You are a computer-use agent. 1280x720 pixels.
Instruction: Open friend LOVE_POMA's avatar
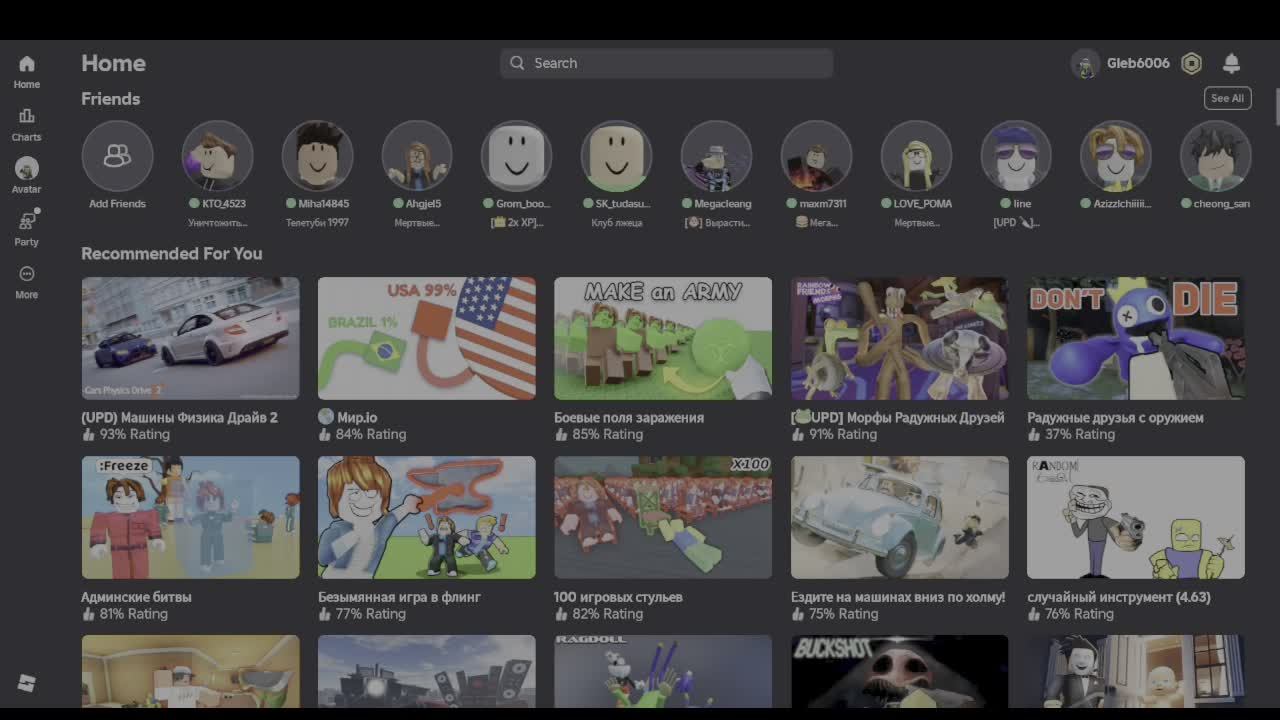[x=916, y=156]
